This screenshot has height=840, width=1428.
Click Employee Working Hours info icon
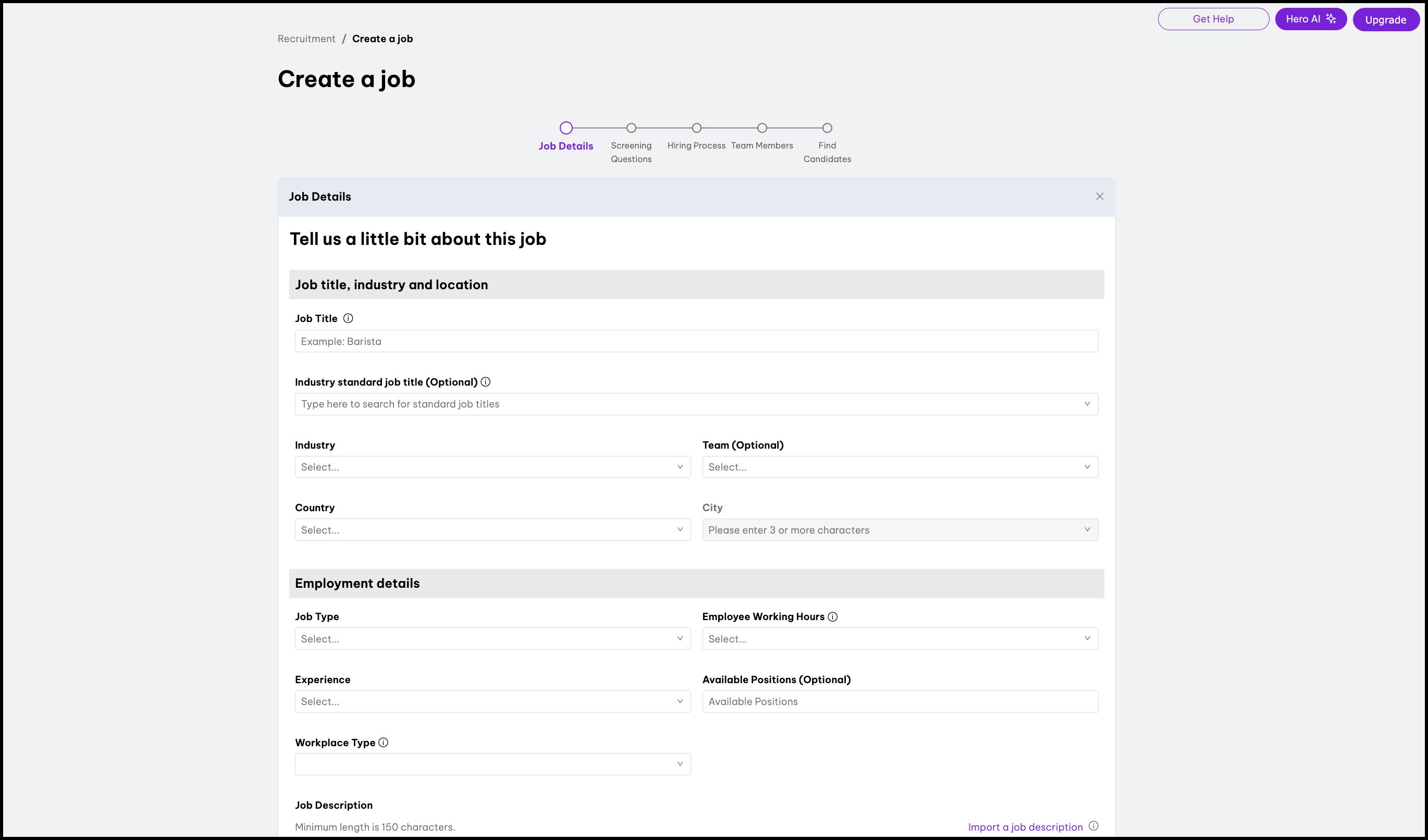(x=832, y=617)
